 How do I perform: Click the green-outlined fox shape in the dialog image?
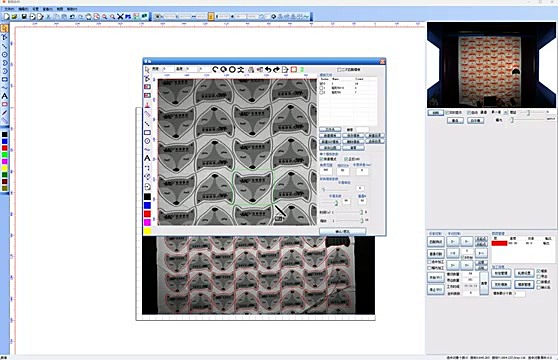(x=253, y=187)
